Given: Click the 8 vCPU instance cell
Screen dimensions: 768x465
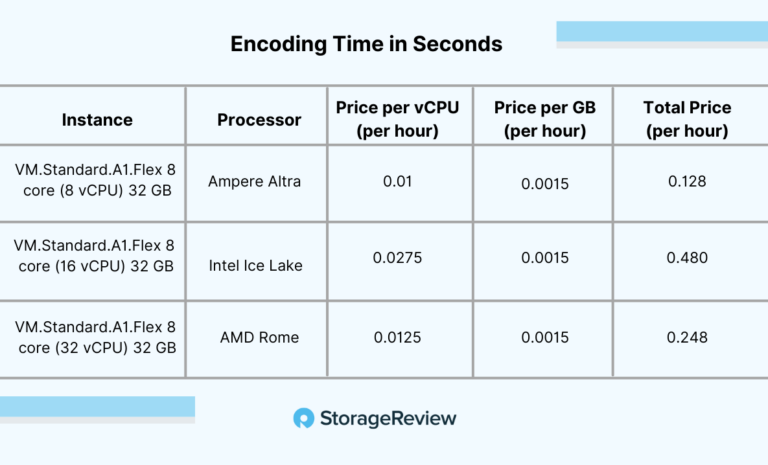Looking at the screenshot, I should 95,180.
